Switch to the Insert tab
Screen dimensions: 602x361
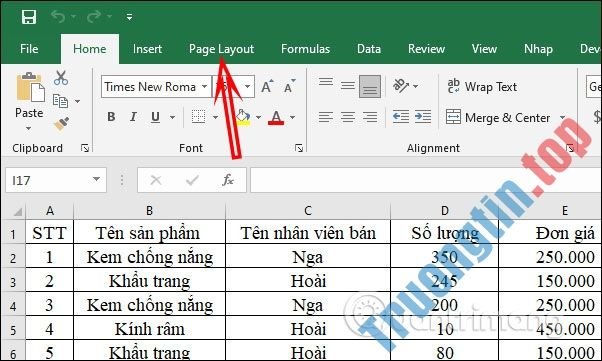[147, 49]
